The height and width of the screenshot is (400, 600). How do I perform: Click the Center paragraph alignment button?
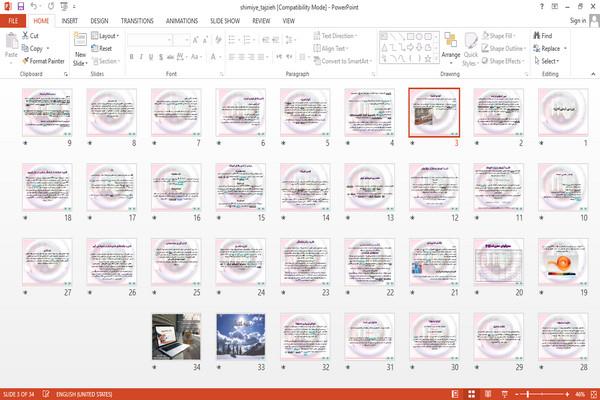[x=241, y=57]
